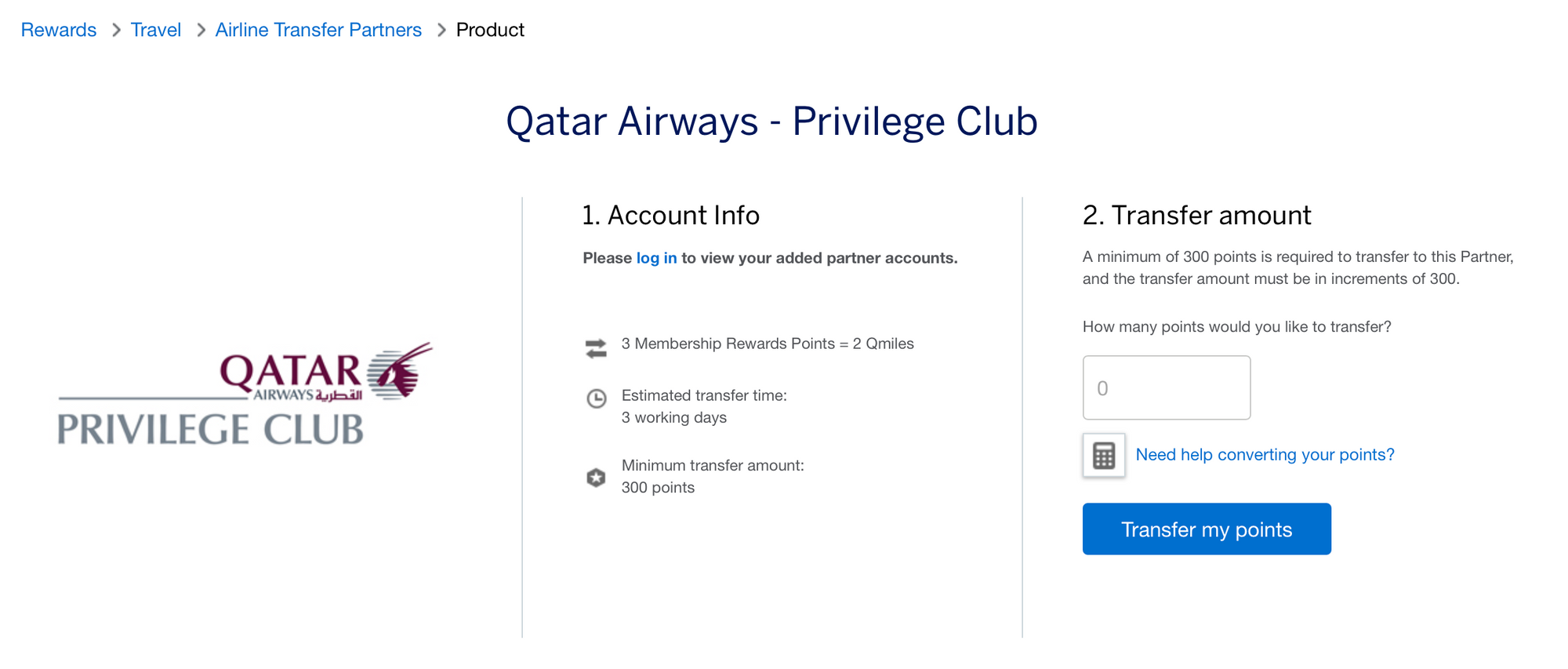The height and width of the screenshot is (669, 1568).
Task: Click the calculator icon
Action: (x=1103, y=456)
